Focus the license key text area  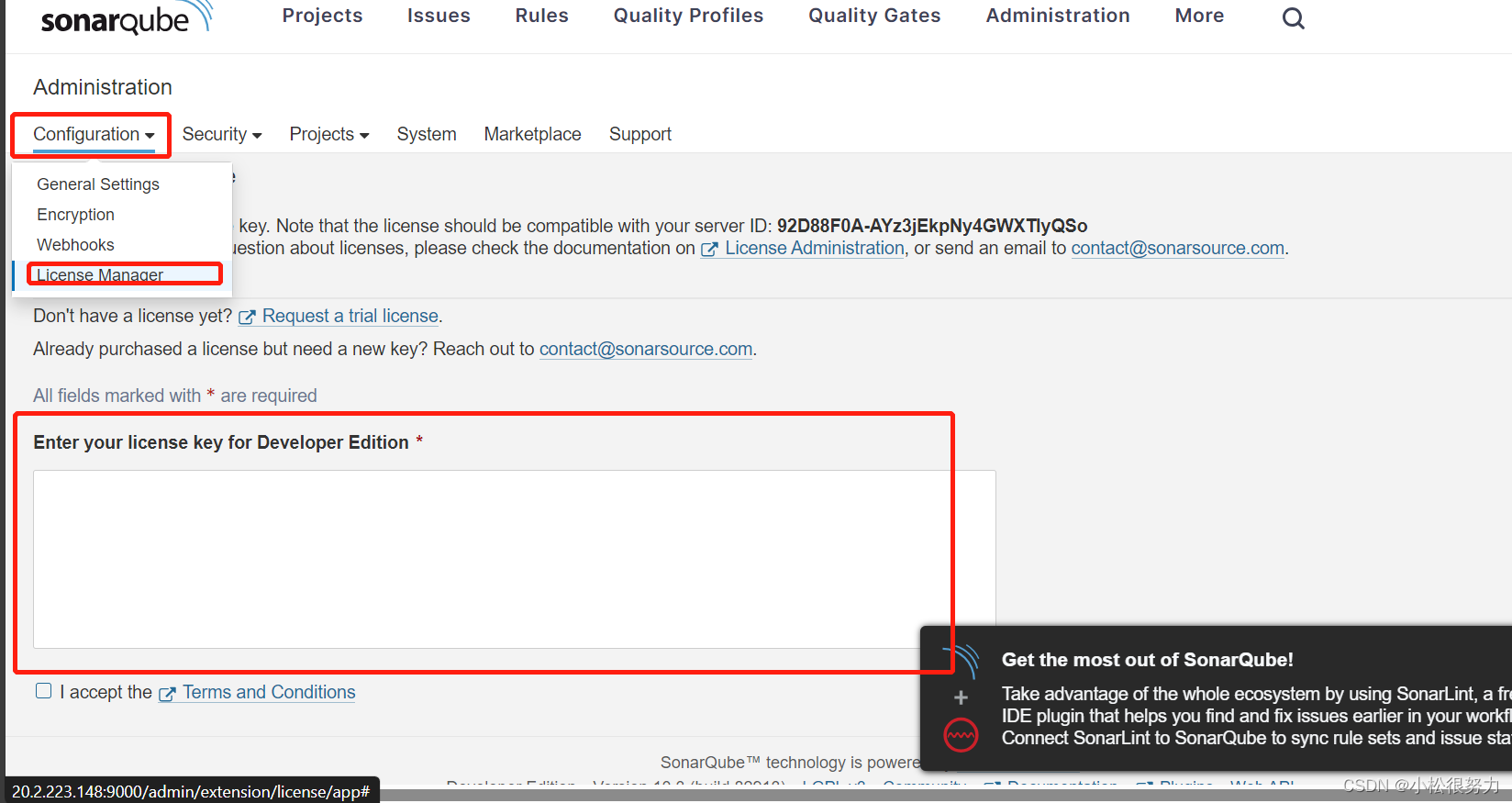point(514,559)
